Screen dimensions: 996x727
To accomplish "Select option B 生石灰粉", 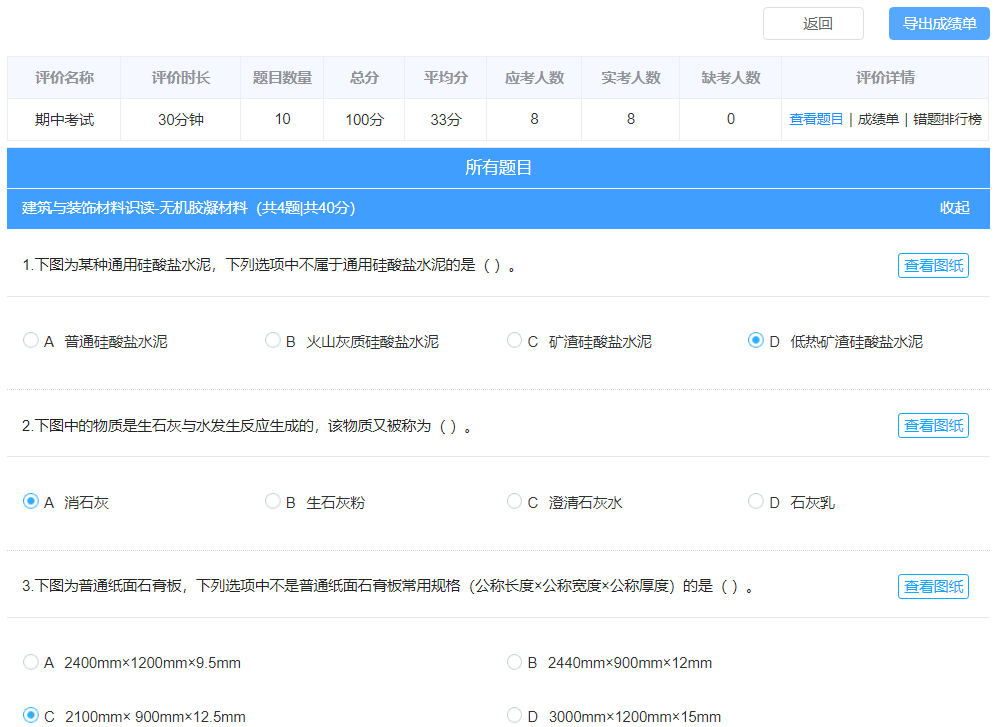I will (x=273, y=502).
